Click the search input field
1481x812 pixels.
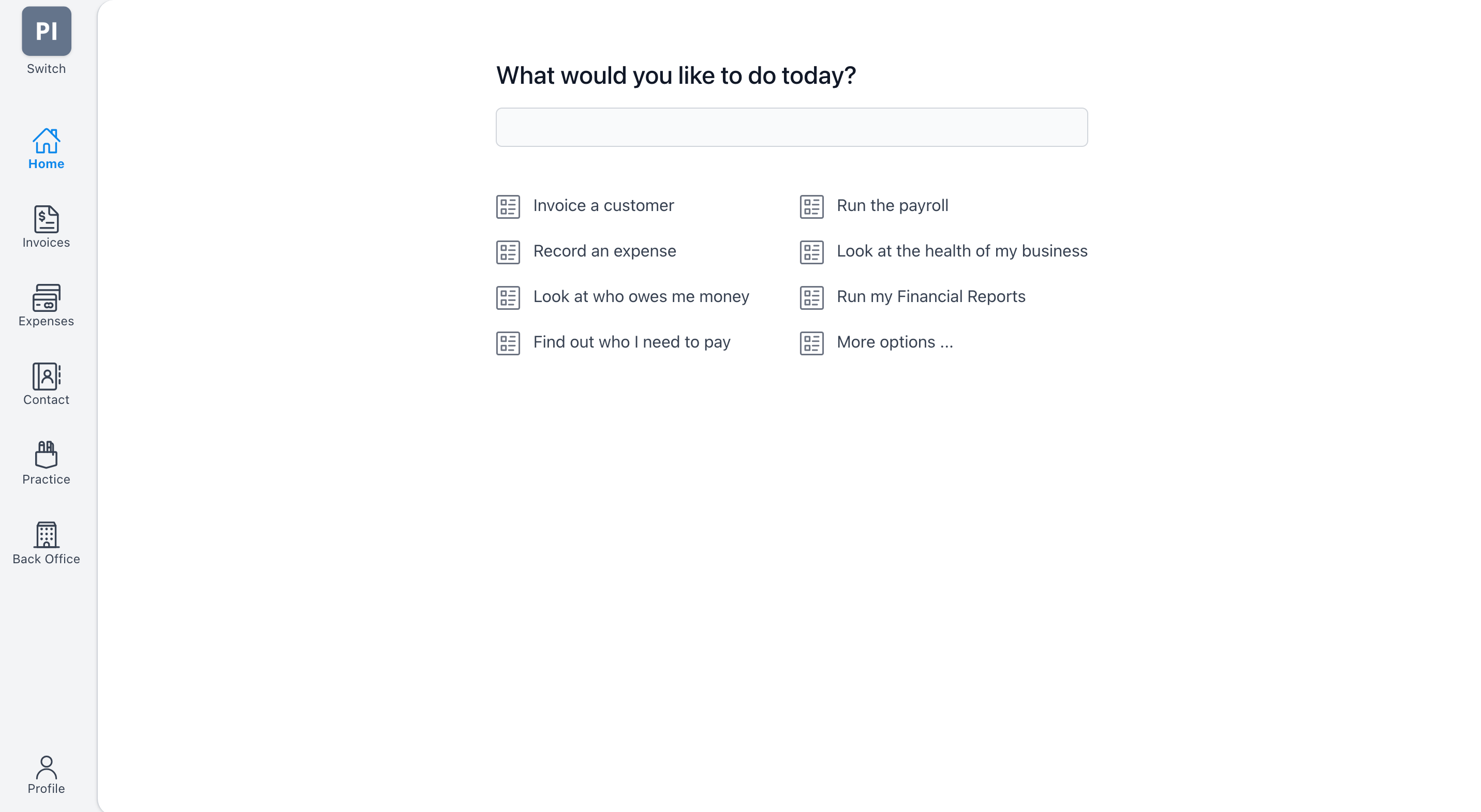(791, 127)
